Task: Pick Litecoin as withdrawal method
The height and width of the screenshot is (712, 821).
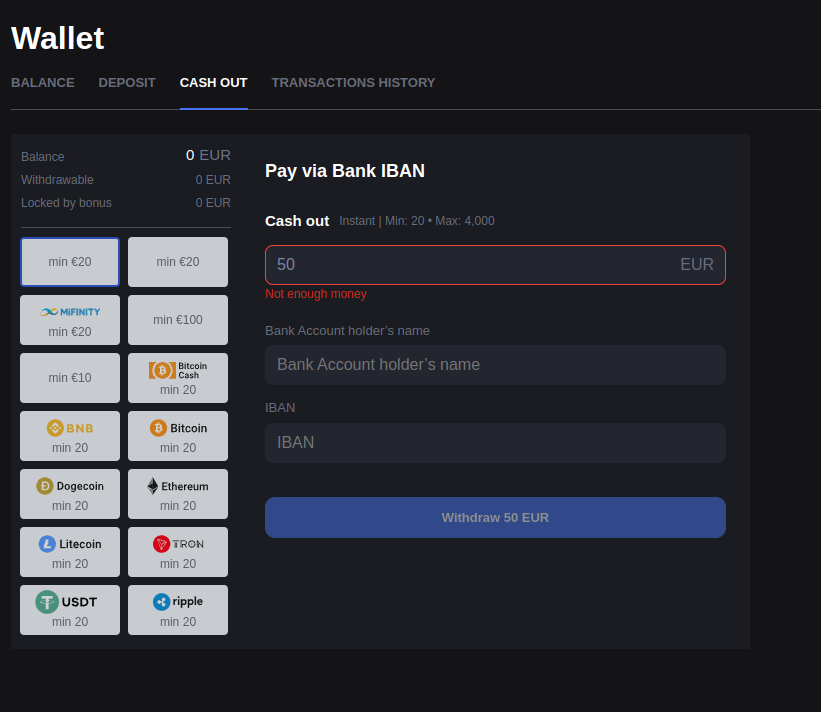Action: click(70, 552)
